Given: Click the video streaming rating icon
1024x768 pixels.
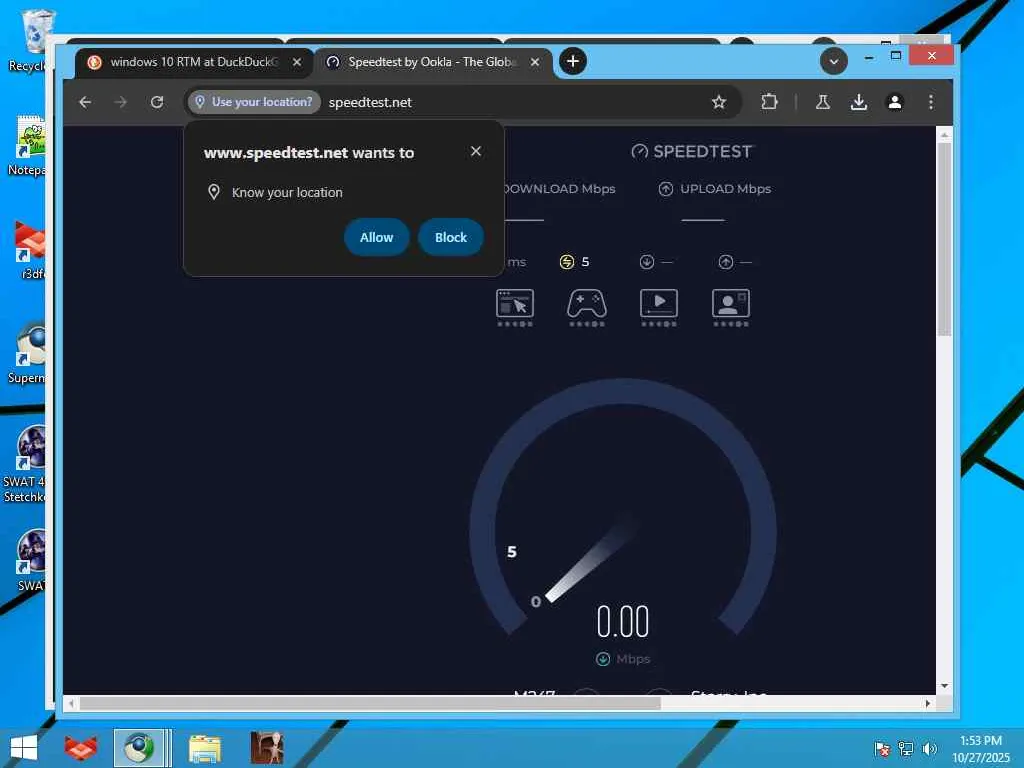Looking at the screenshot, I should tap(659, 308).
